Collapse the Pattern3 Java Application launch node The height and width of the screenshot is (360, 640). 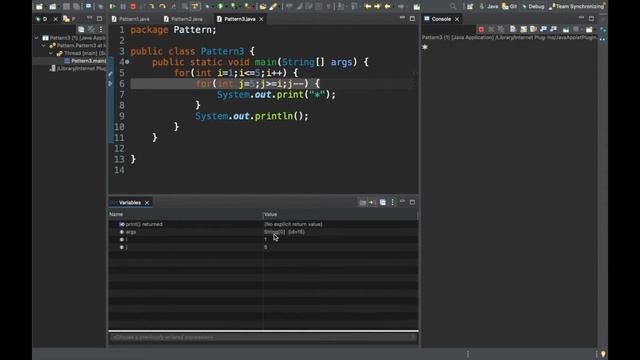pyautogui.click(x=37, y=38)
